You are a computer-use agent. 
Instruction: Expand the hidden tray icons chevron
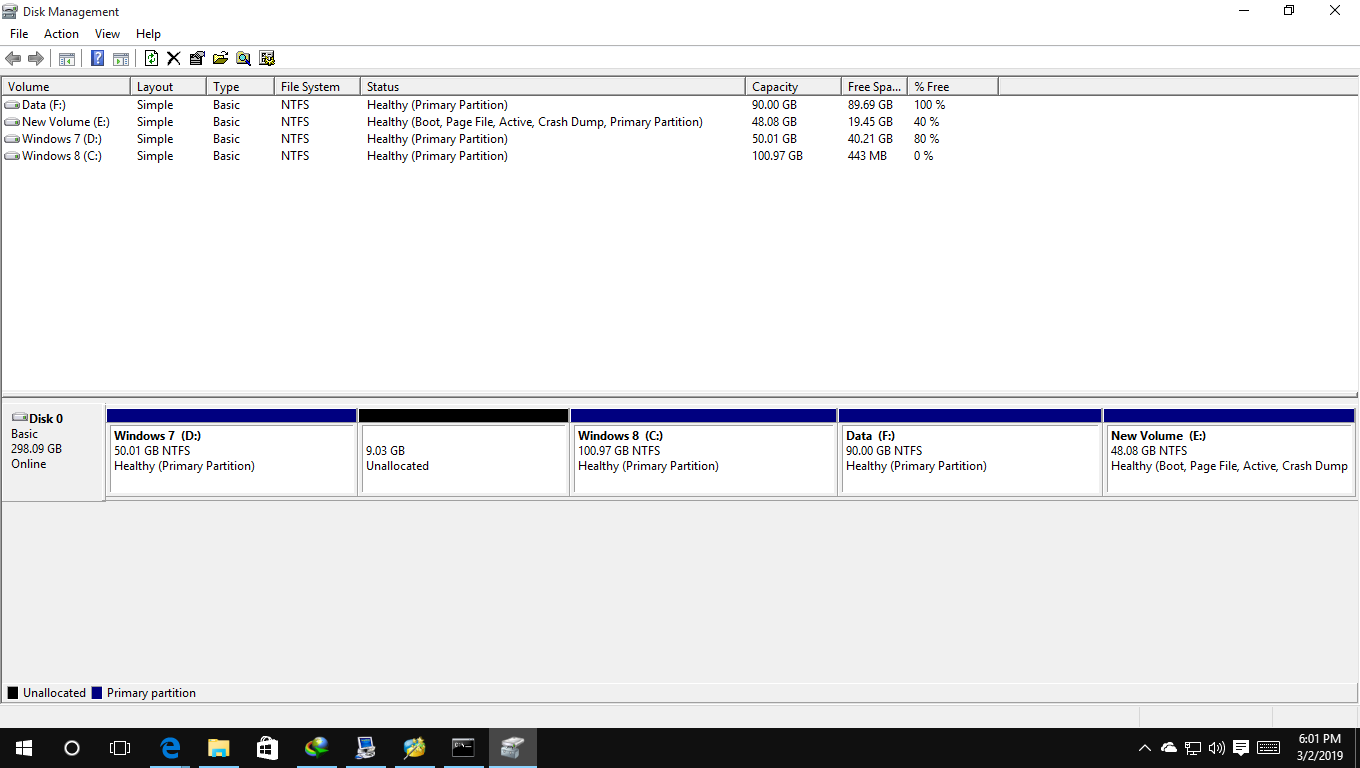pos(1145,748)
